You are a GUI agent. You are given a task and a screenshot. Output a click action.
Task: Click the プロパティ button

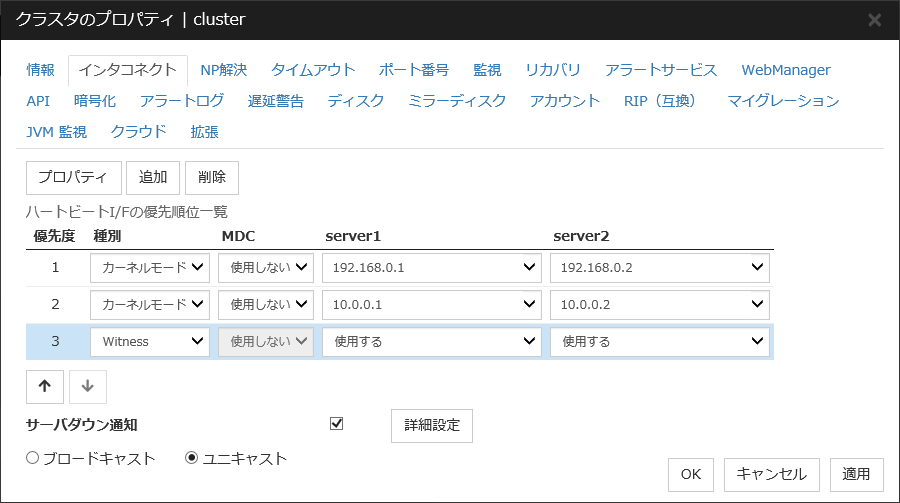point(72,177)
